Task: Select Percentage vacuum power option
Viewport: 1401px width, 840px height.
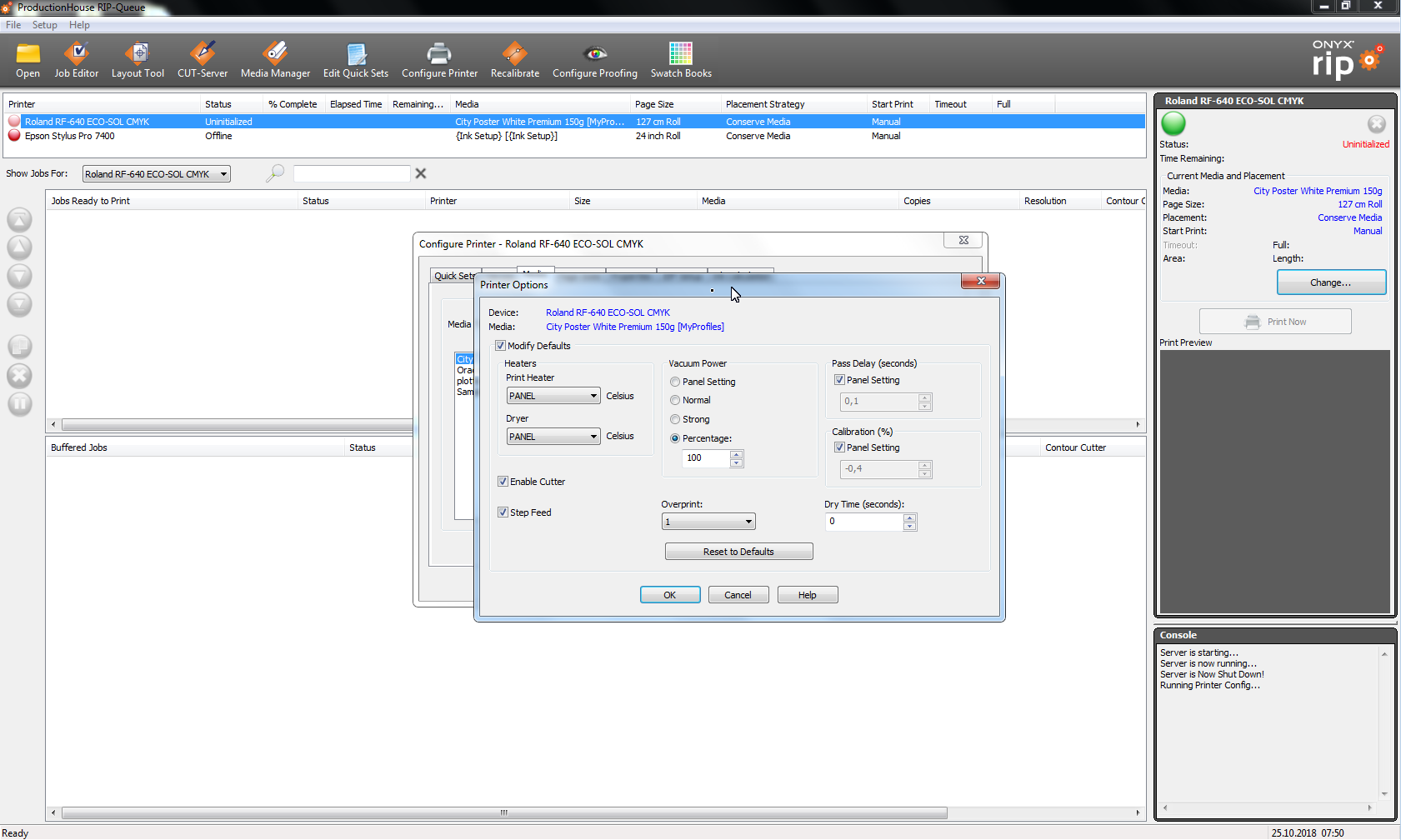Action: point(675,438)
